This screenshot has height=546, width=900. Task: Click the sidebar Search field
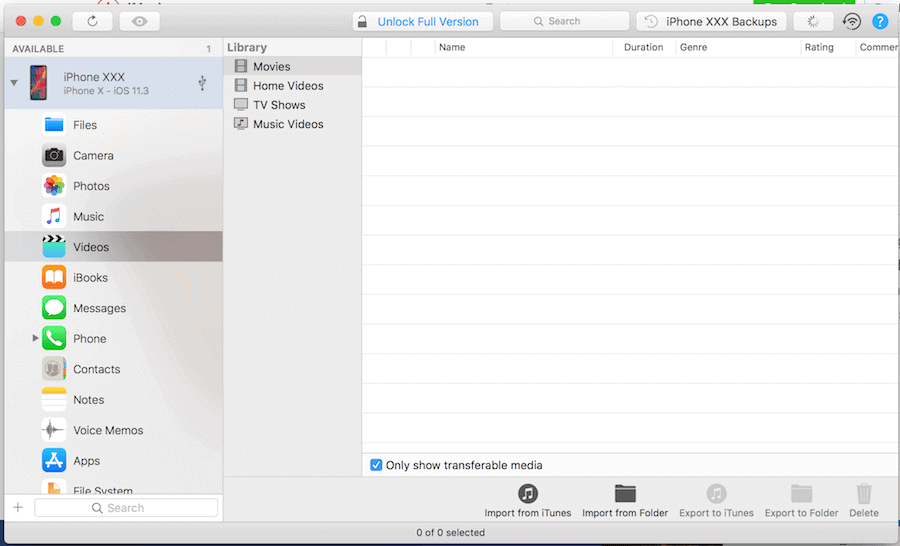126,508
